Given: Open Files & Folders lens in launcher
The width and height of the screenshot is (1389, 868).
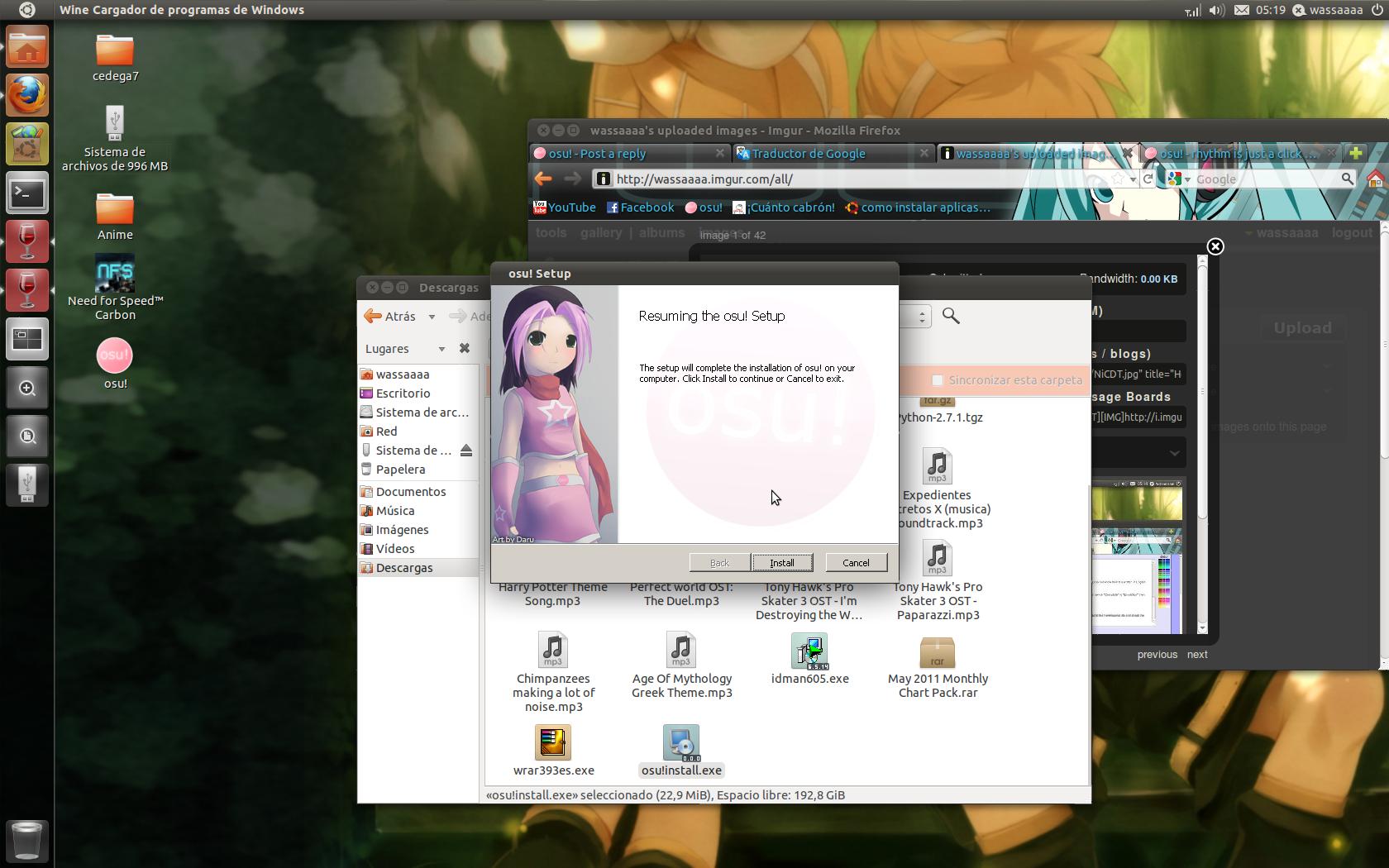Looking at the screenshot, I should tap(27, 436).
